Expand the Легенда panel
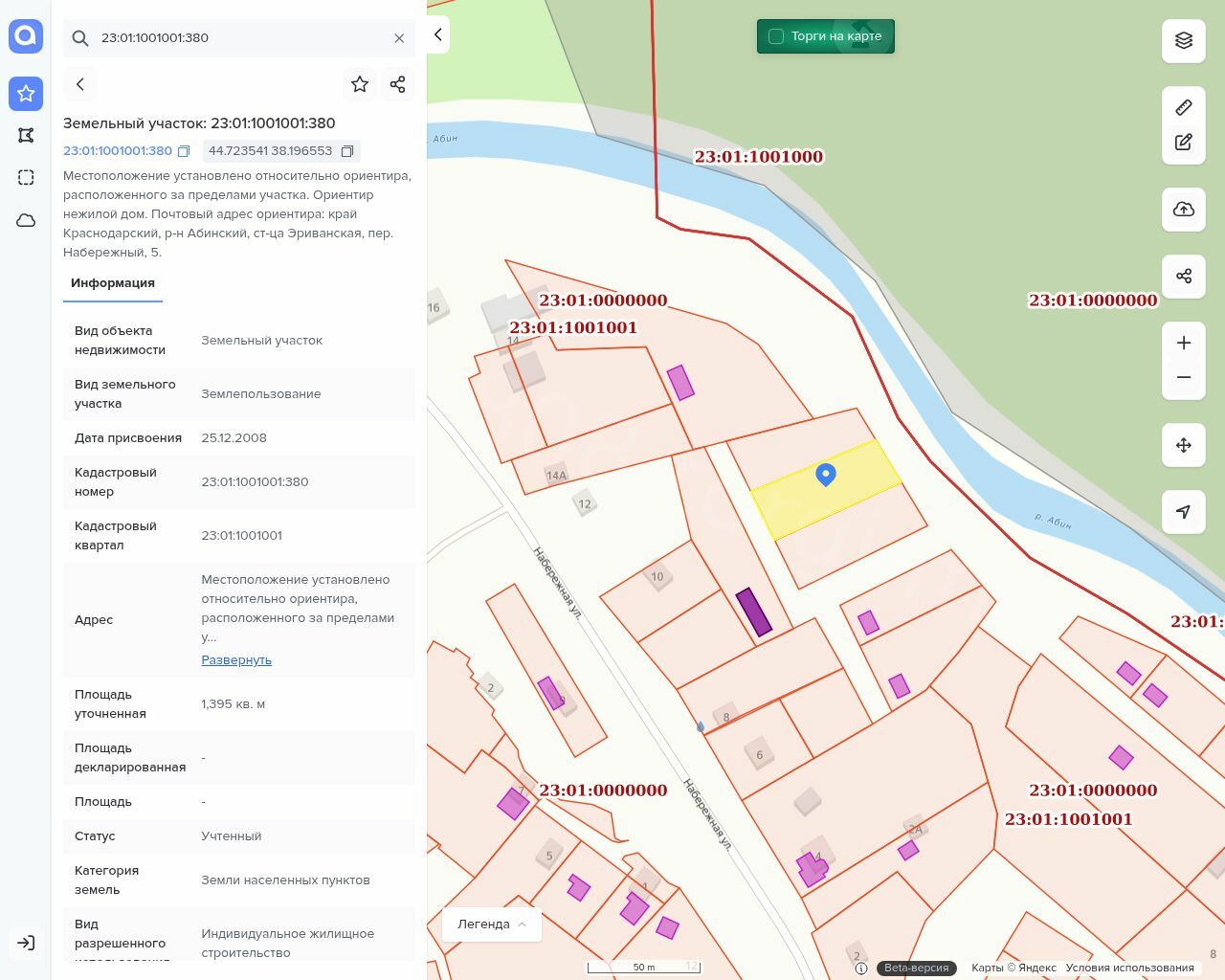Viewport: 1225px width, 980px height. point(492,924)
